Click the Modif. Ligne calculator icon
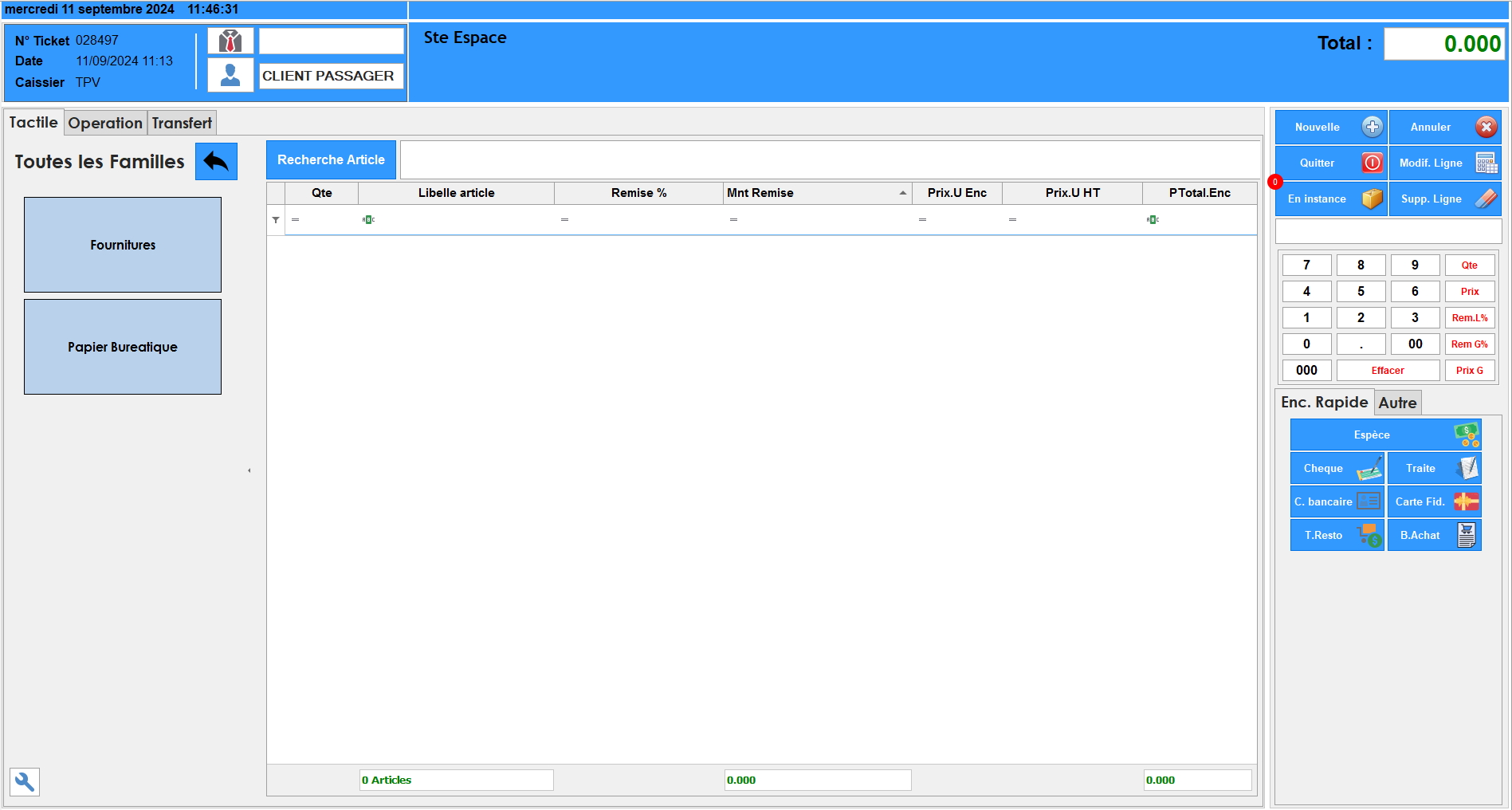Image resolution: width=1512 pixels, height=810 pixels. [x=1486, y=163]
